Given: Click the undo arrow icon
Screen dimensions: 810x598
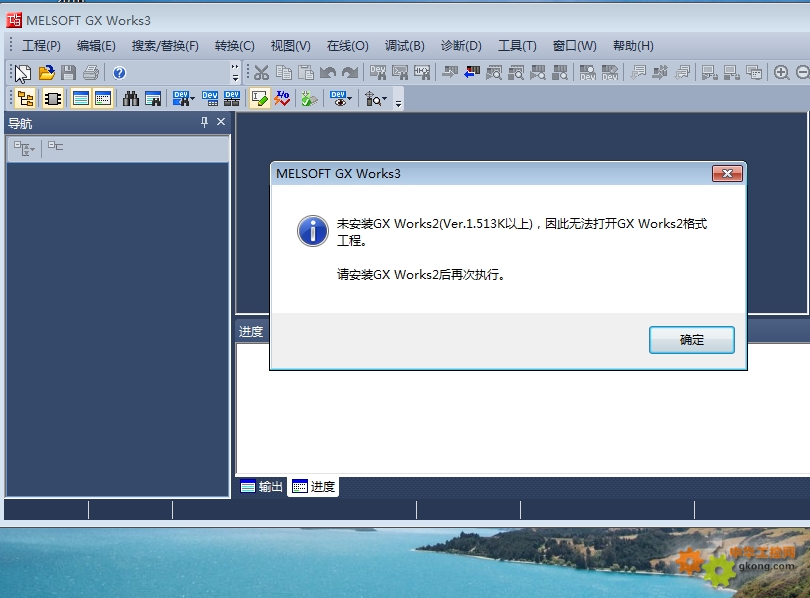Looking at the screenshot, I should tap(328, 73).
